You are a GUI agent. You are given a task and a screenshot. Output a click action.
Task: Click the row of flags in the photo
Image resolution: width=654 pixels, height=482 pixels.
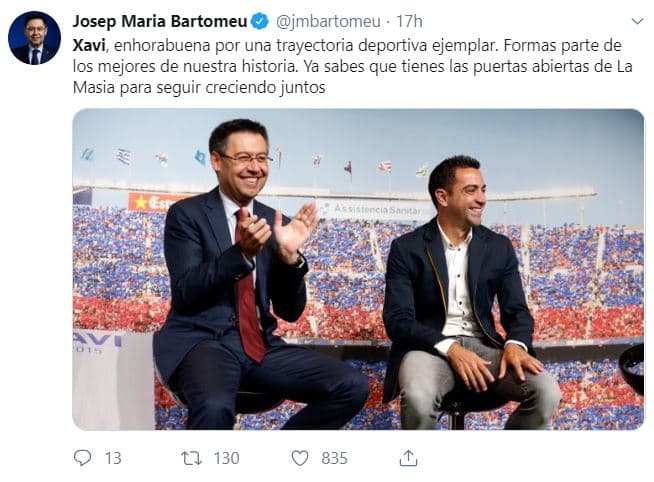click(x=250, y=160)
